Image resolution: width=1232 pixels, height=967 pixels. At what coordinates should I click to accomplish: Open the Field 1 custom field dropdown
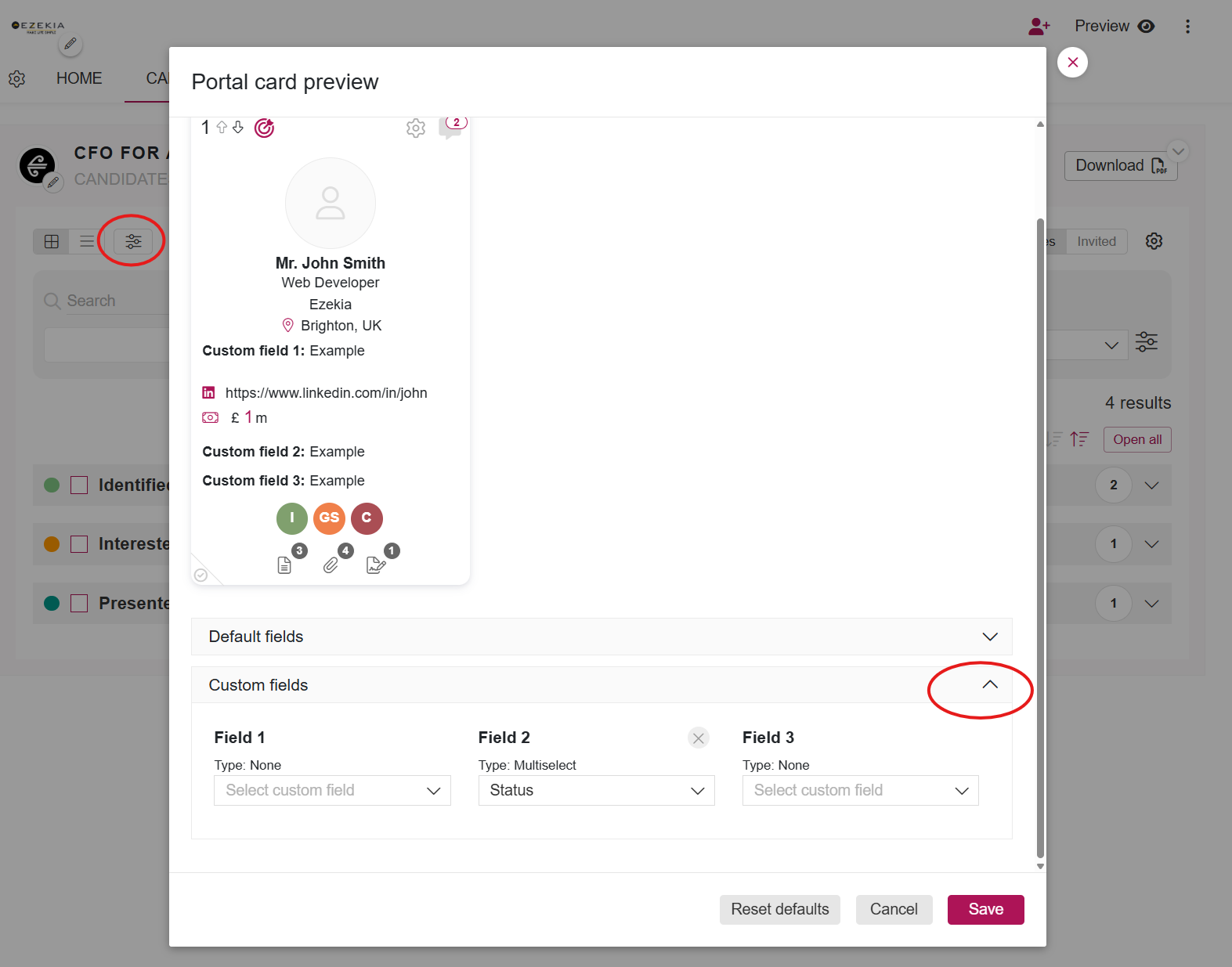pyautogui.click(x=332, y=791)
